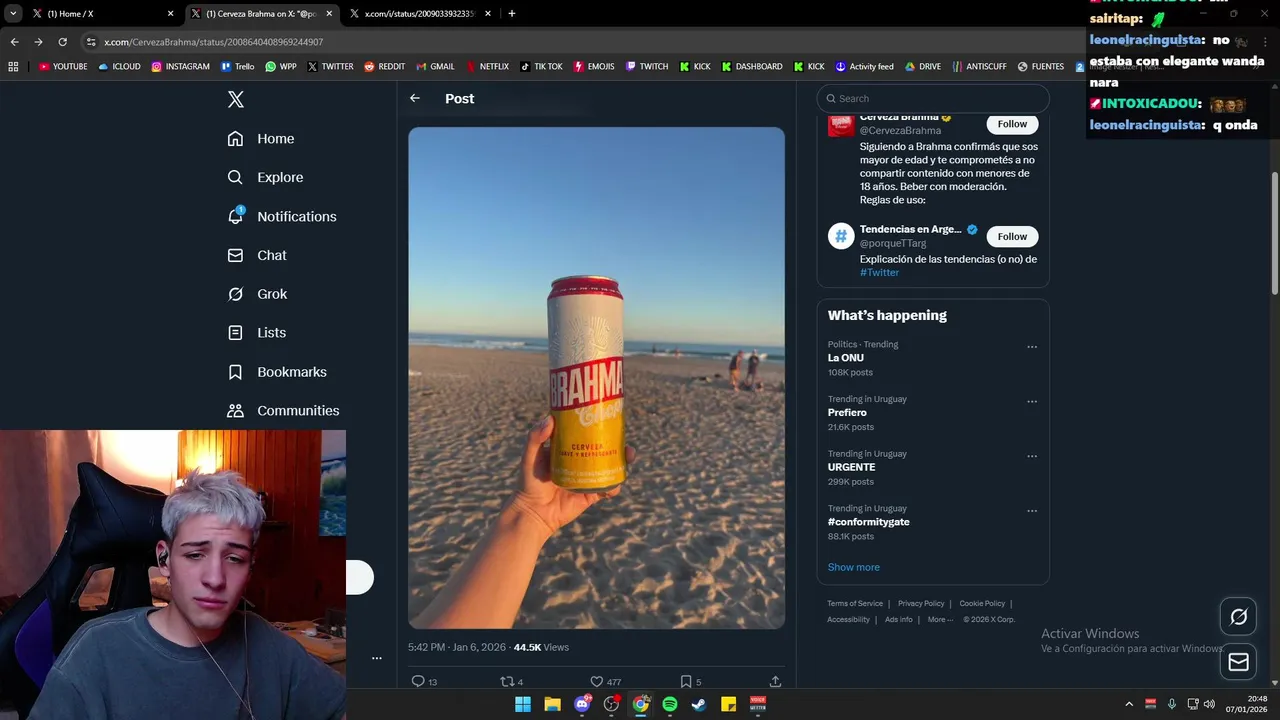Open the Trello bookmark
Viewport: 1280px width, 720px height.
pyautogui.click(x=237, y=67)
